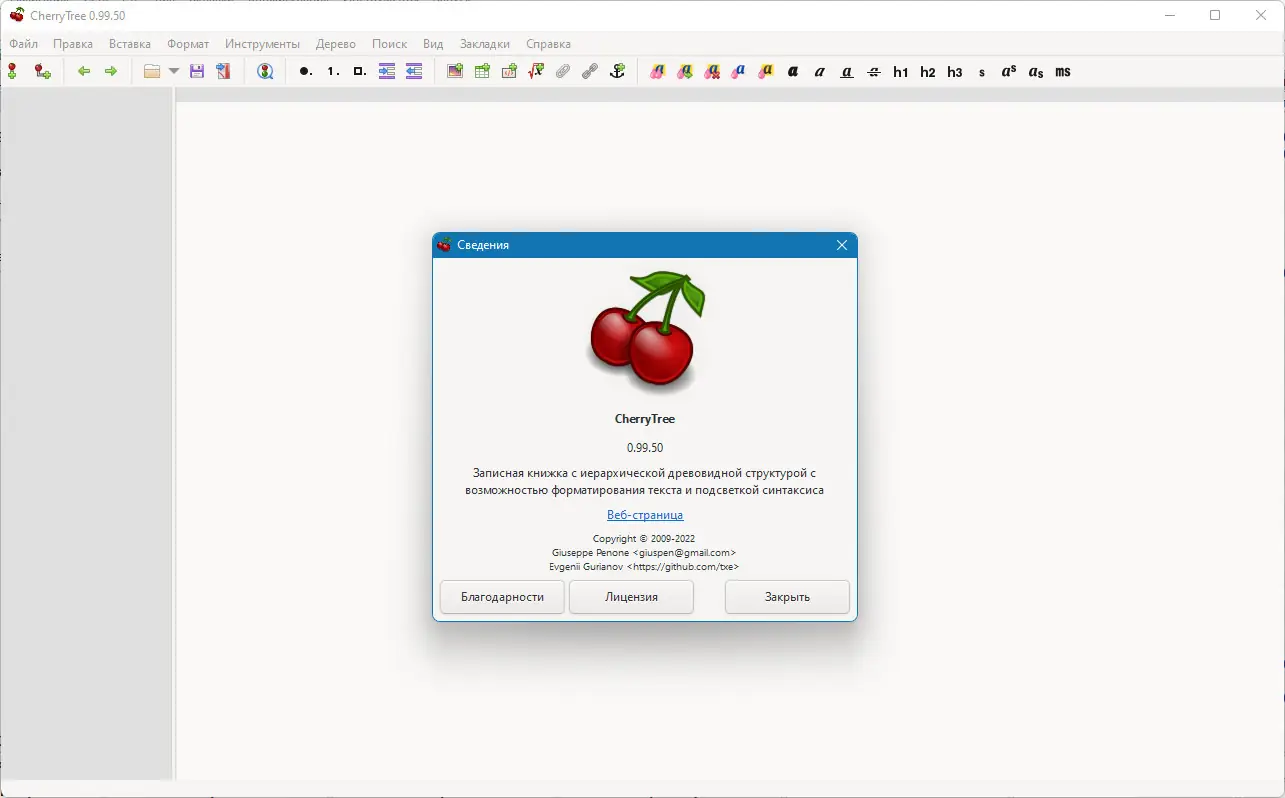Save the document with the floppy icon
This screenshot has width=1285, height=798.
(197, 71)
